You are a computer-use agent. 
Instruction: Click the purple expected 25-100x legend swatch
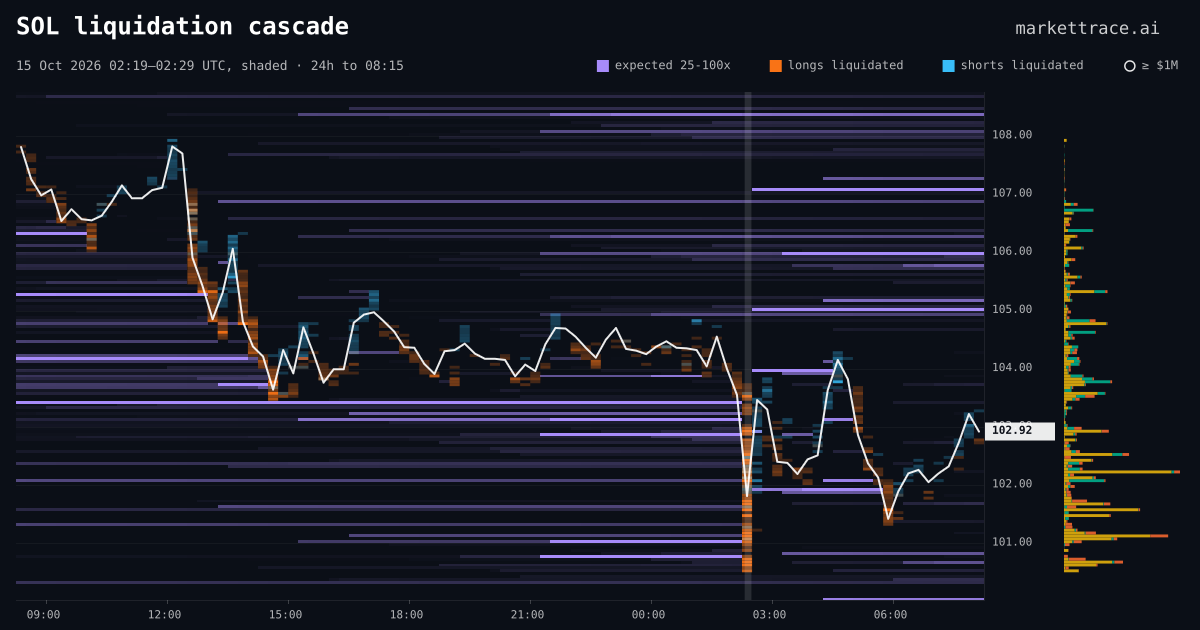click(x=603, y=66)
